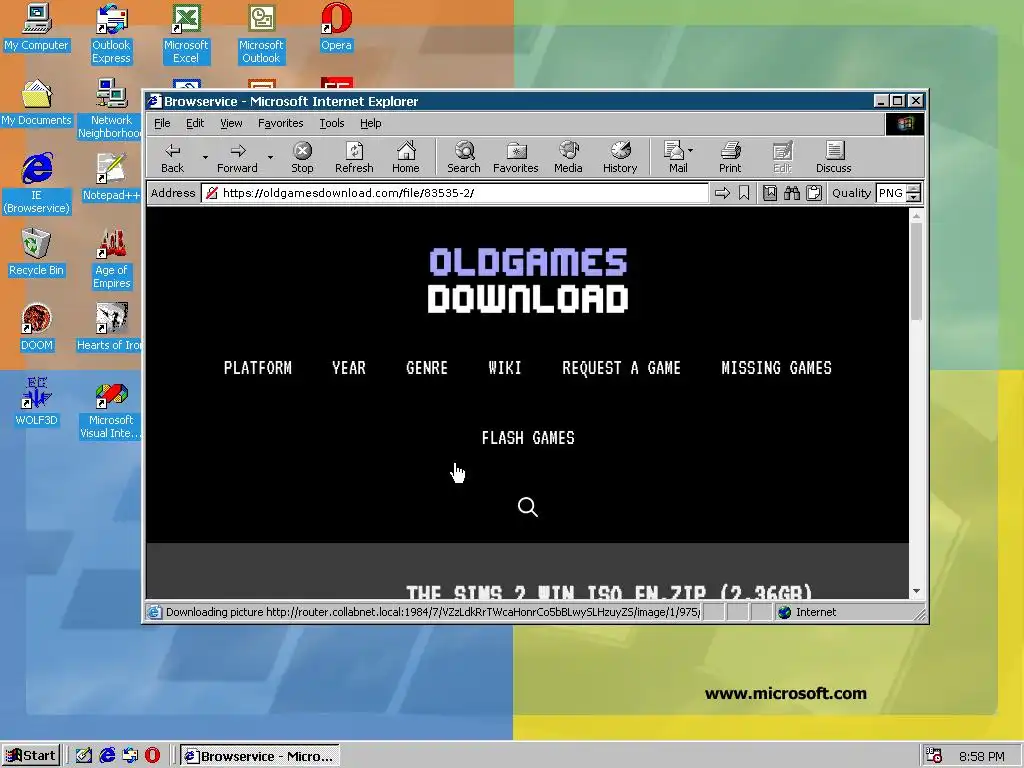Open the Favorites menu
This screenshot has width=1024, height=768.
[281, 123]
